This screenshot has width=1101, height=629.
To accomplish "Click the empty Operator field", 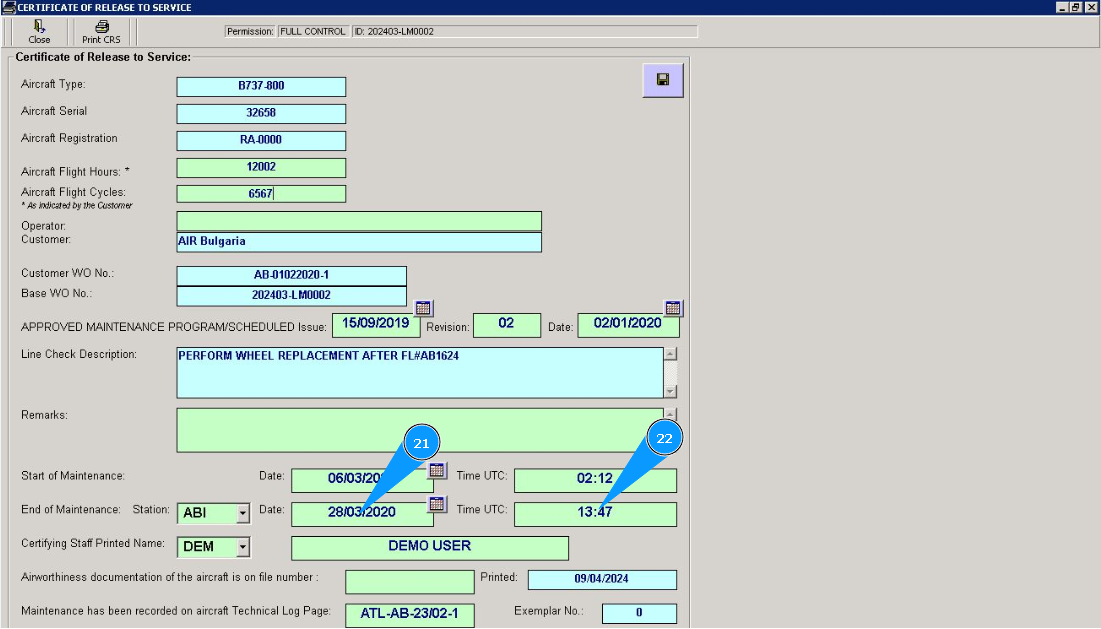I will pos(359,221).
